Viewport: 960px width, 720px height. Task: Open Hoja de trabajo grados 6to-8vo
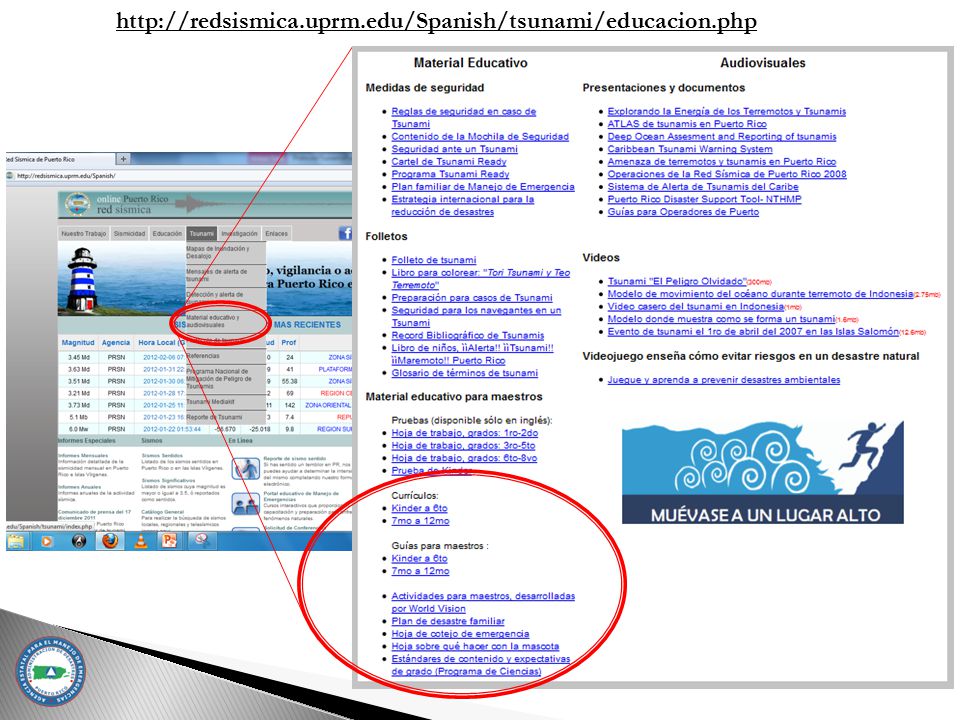(464, 458)
